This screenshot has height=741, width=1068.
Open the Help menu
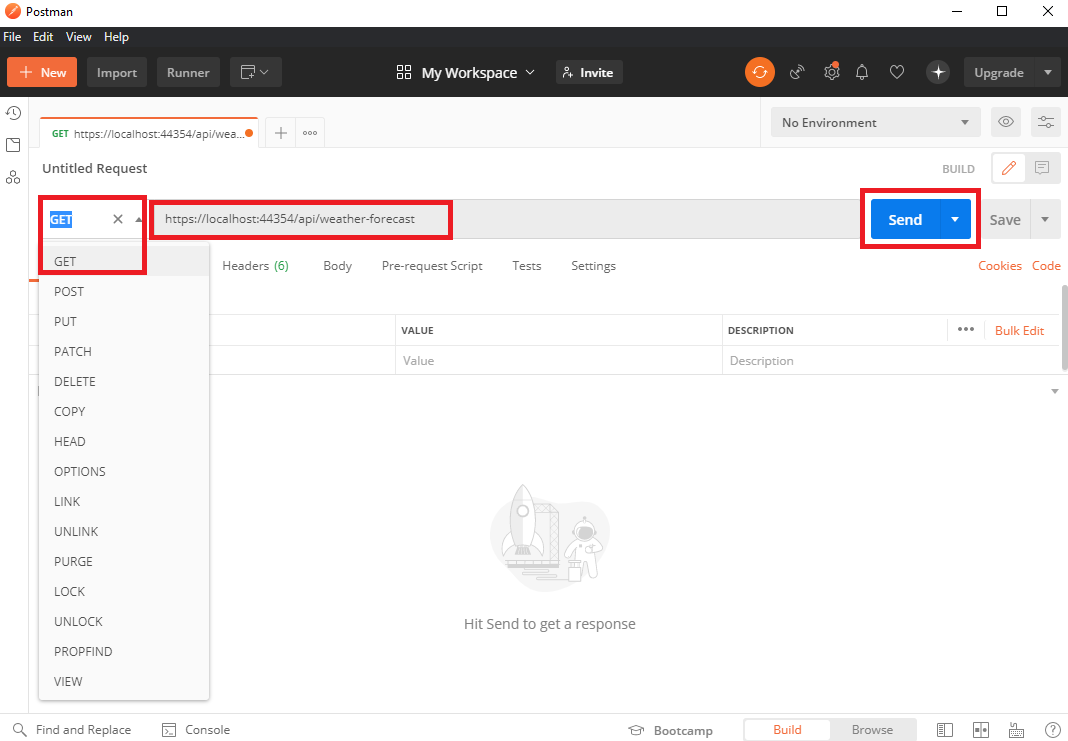click(x=116, y=37)
